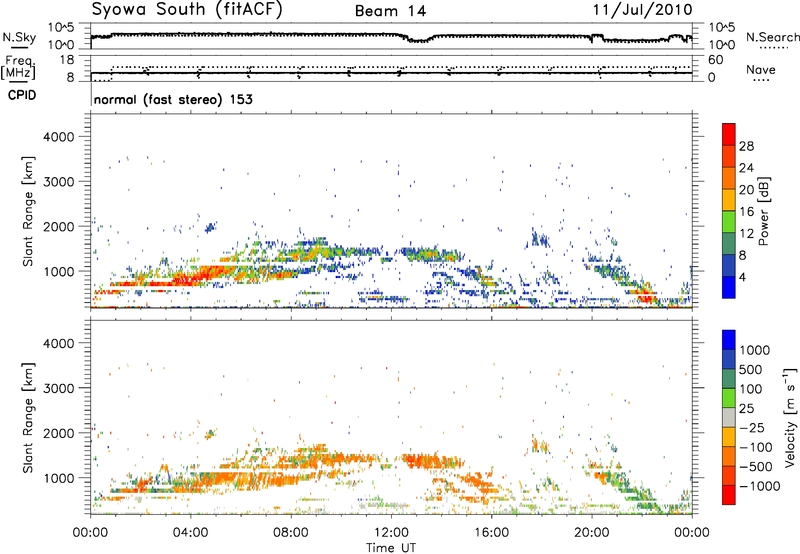800x554 pixels.
Task: Click 'Slant Range [km]' label of velocity panel
Action: pyautogui.click(x=28, y=418)
